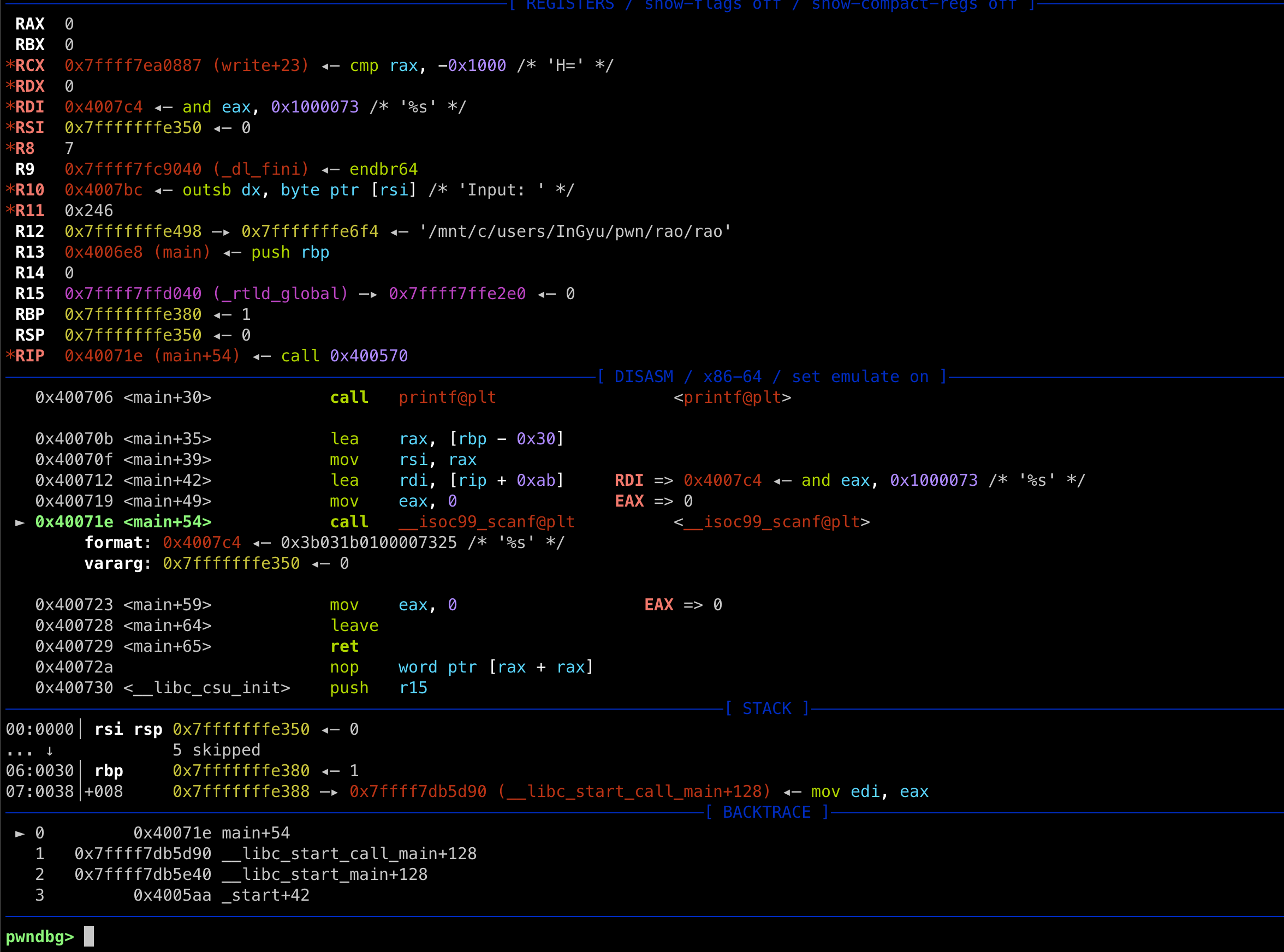The image size is (1284, 952).
Task: Click the down arrow in skipped stack row
Action: (50, 751)
